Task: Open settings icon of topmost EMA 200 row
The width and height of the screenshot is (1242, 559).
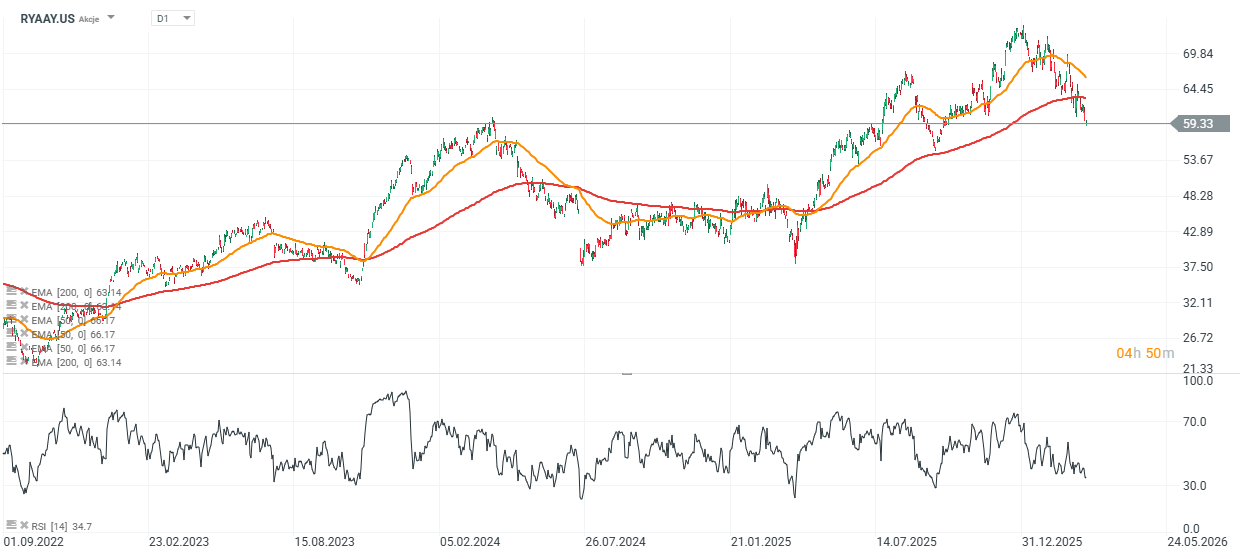Action: tap(11, 291)
